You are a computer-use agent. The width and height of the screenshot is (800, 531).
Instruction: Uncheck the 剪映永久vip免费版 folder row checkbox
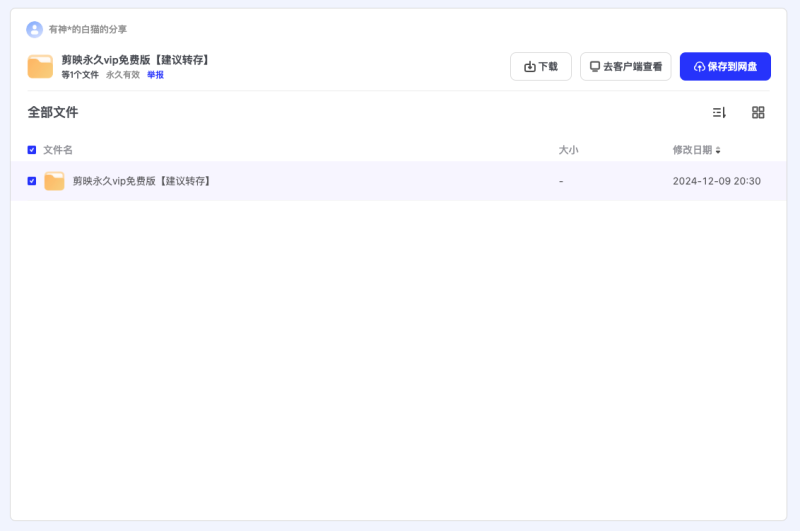click(32, 181)
